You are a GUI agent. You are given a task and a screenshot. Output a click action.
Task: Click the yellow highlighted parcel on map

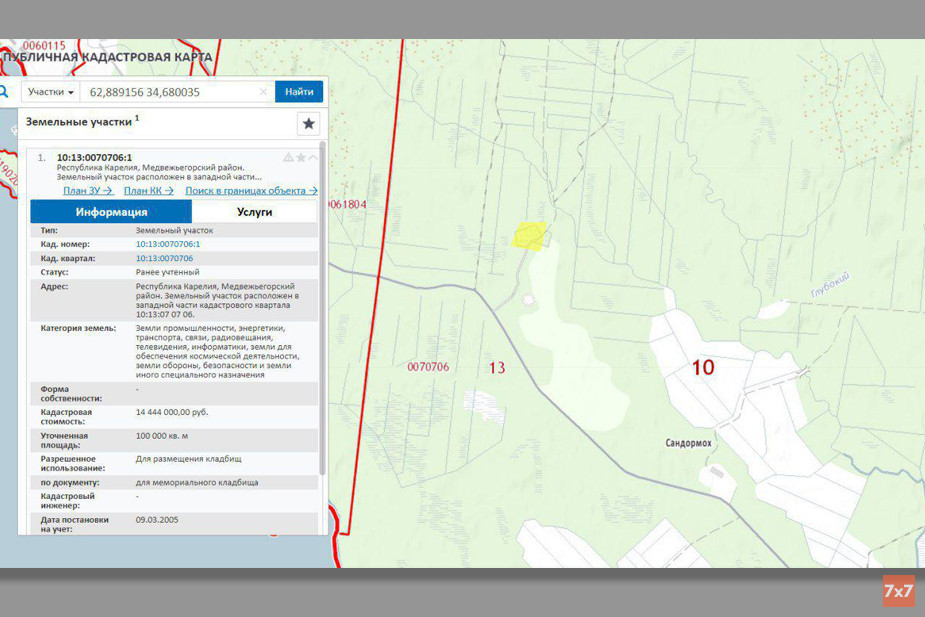click(x=530, y=235)
